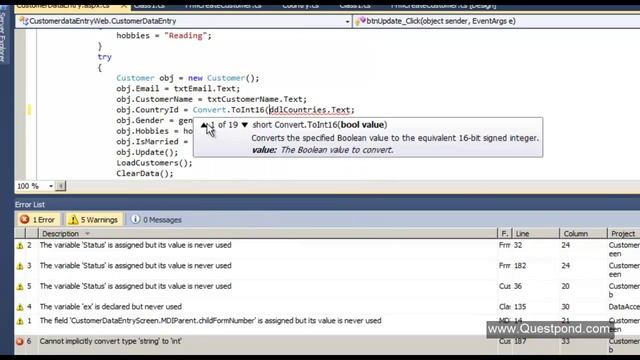Open the 100 % zoom dropdown

click(51, 186)
